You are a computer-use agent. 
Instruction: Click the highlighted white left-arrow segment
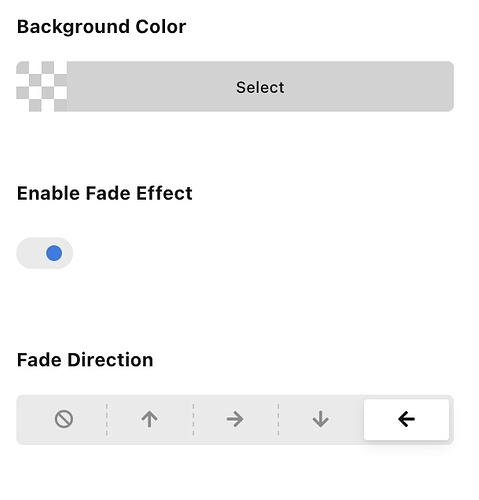(x=406, y=419)
